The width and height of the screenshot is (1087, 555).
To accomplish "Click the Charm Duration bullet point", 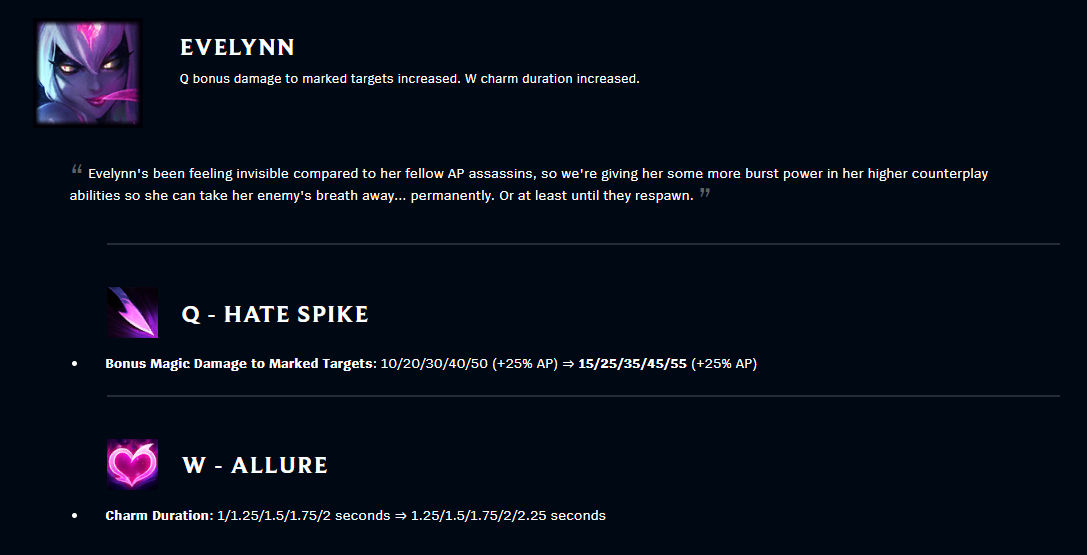I will click(75, 516).
